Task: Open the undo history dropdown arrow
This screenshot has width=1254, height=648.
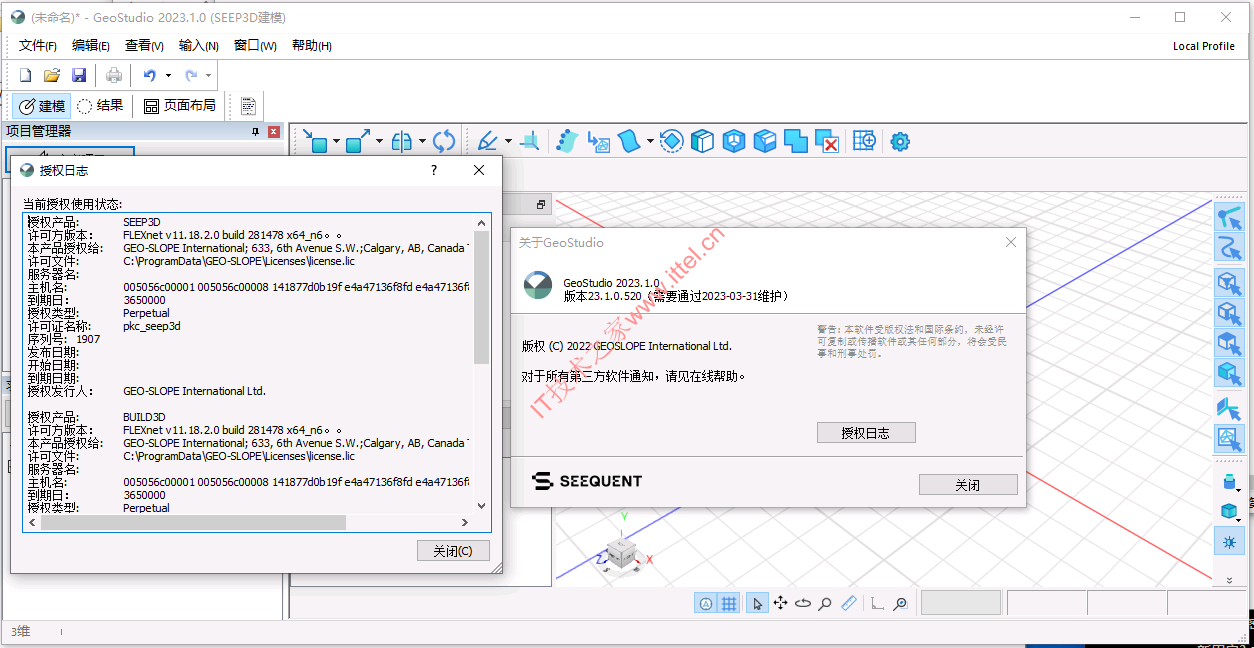Action: (x=168, y=75)
